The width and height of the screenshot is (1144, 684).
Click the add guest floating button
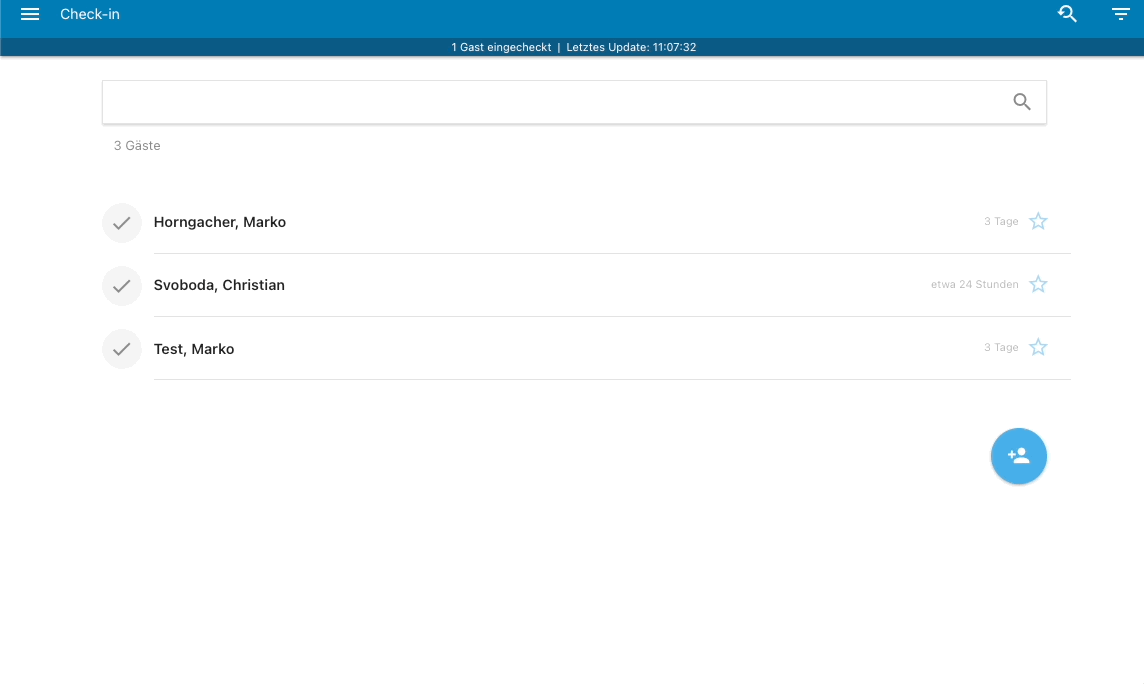[x=1018, y=456]
